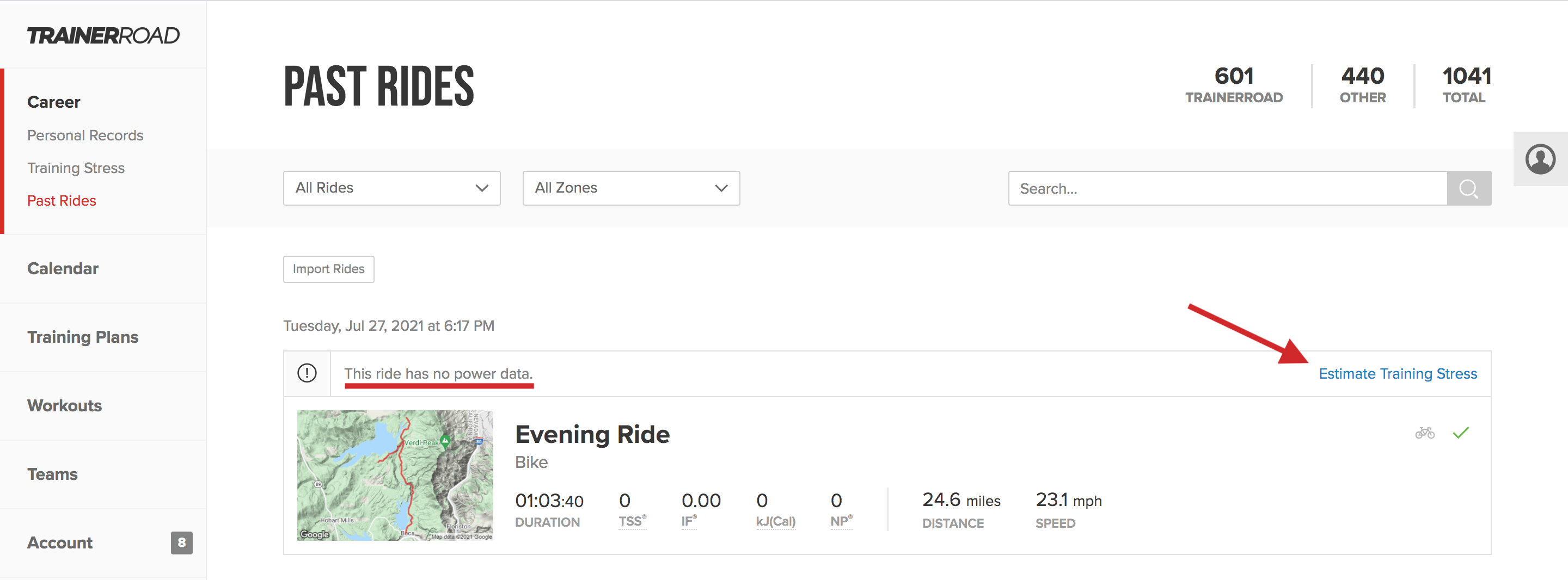Select Past Rides in sidebar

[x=62, y=200]
